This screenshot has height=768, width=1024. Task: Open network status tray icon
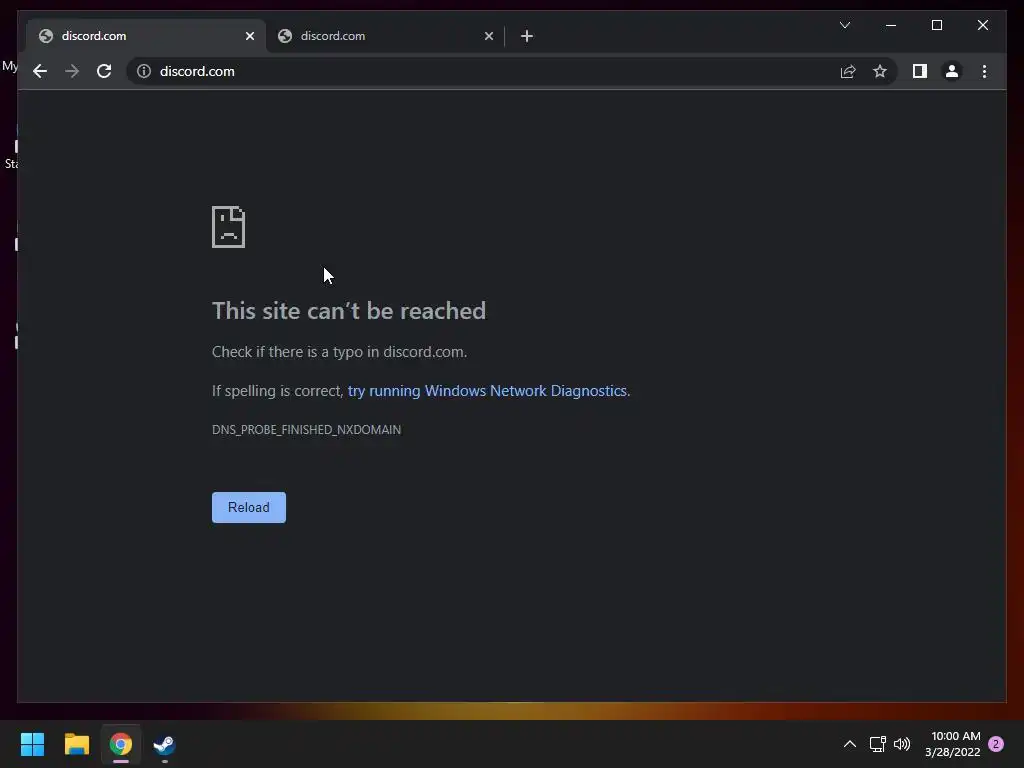coord(878,744)
